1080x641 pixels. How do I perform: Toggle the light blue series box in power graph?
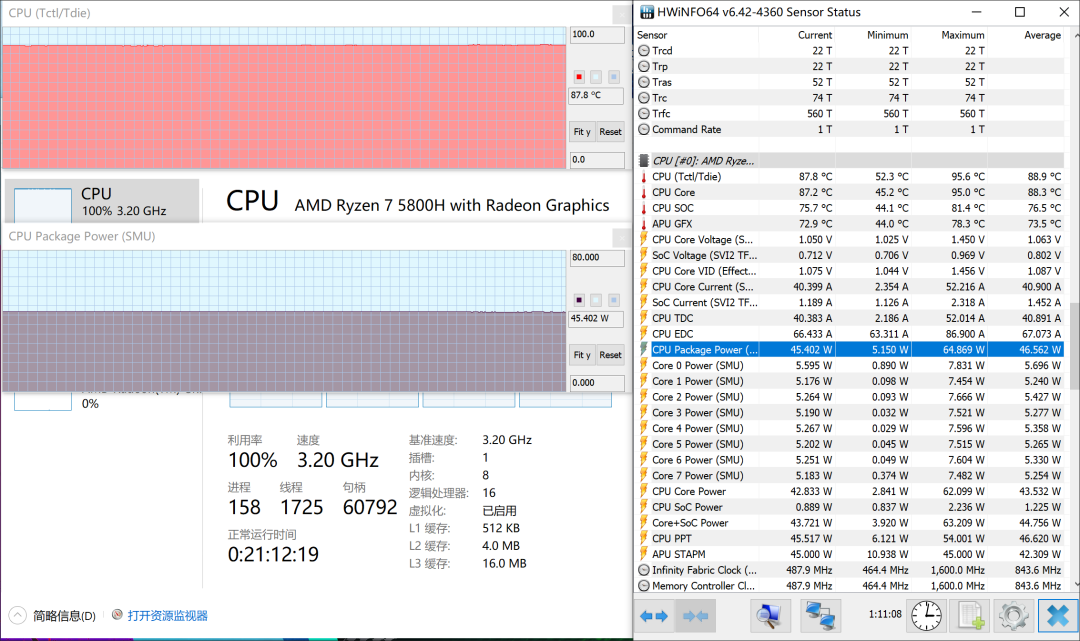pos(614,300)
